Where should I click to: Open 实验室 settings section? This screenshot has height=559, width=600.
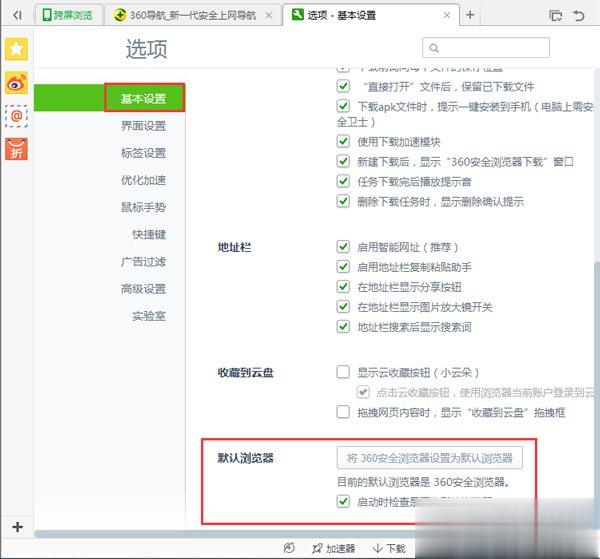[149, 316]
